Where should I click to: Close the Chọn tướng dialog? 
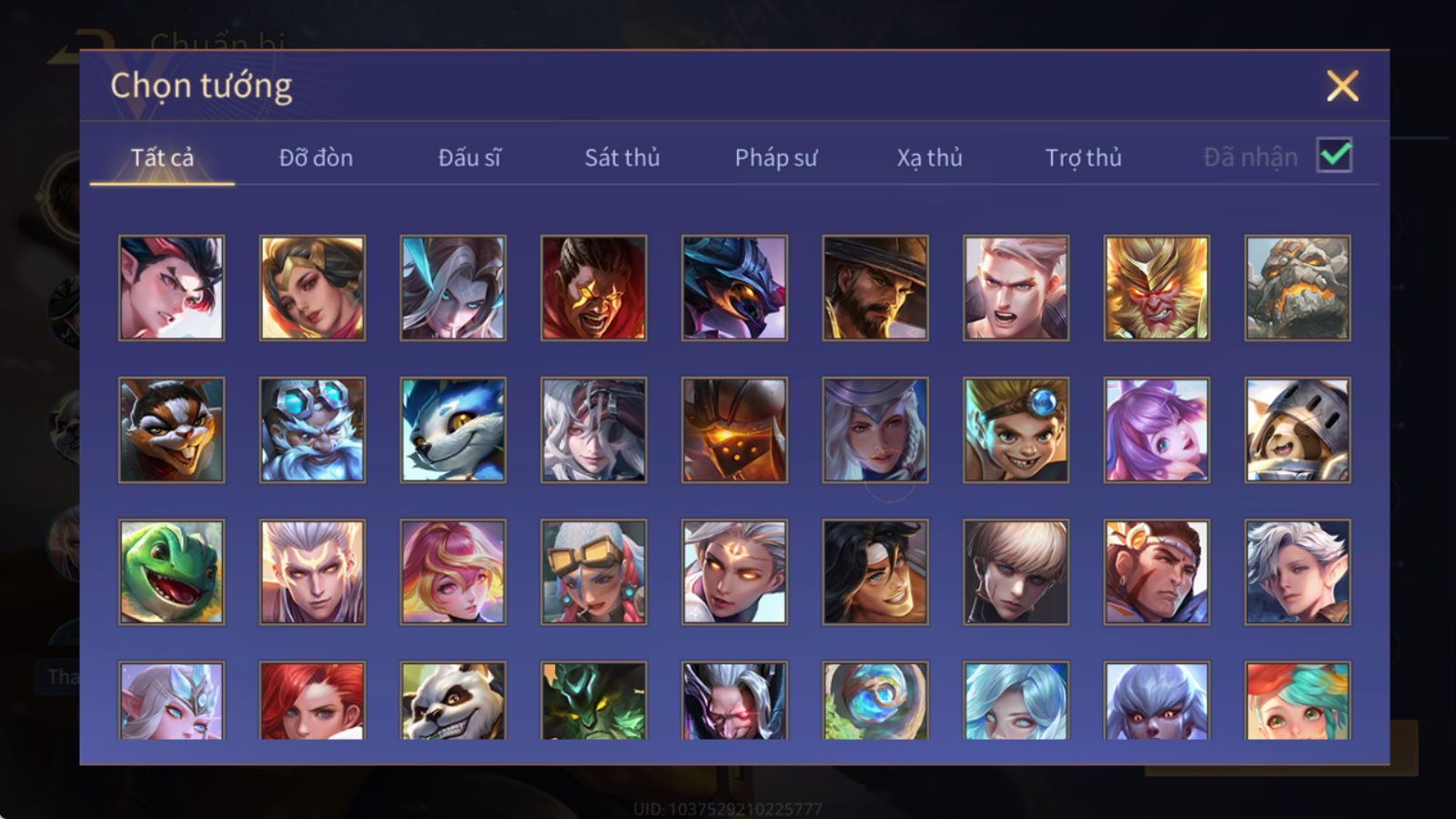[1342, 86]
